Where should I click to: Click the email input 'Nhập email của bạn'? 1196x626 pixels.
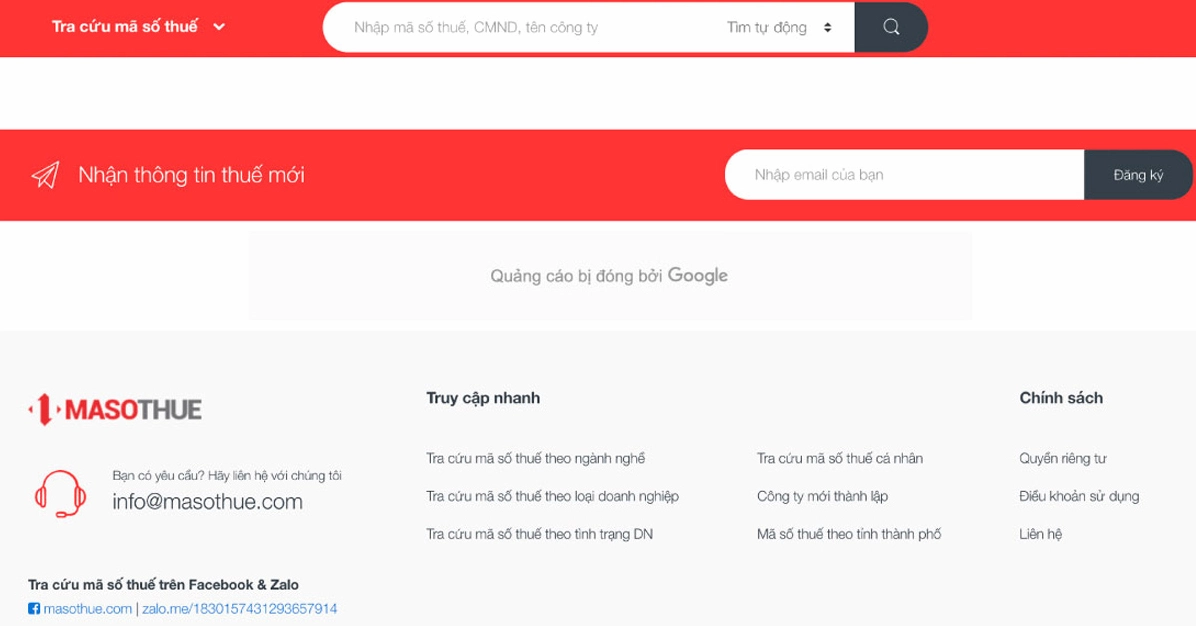click(904, 175)
